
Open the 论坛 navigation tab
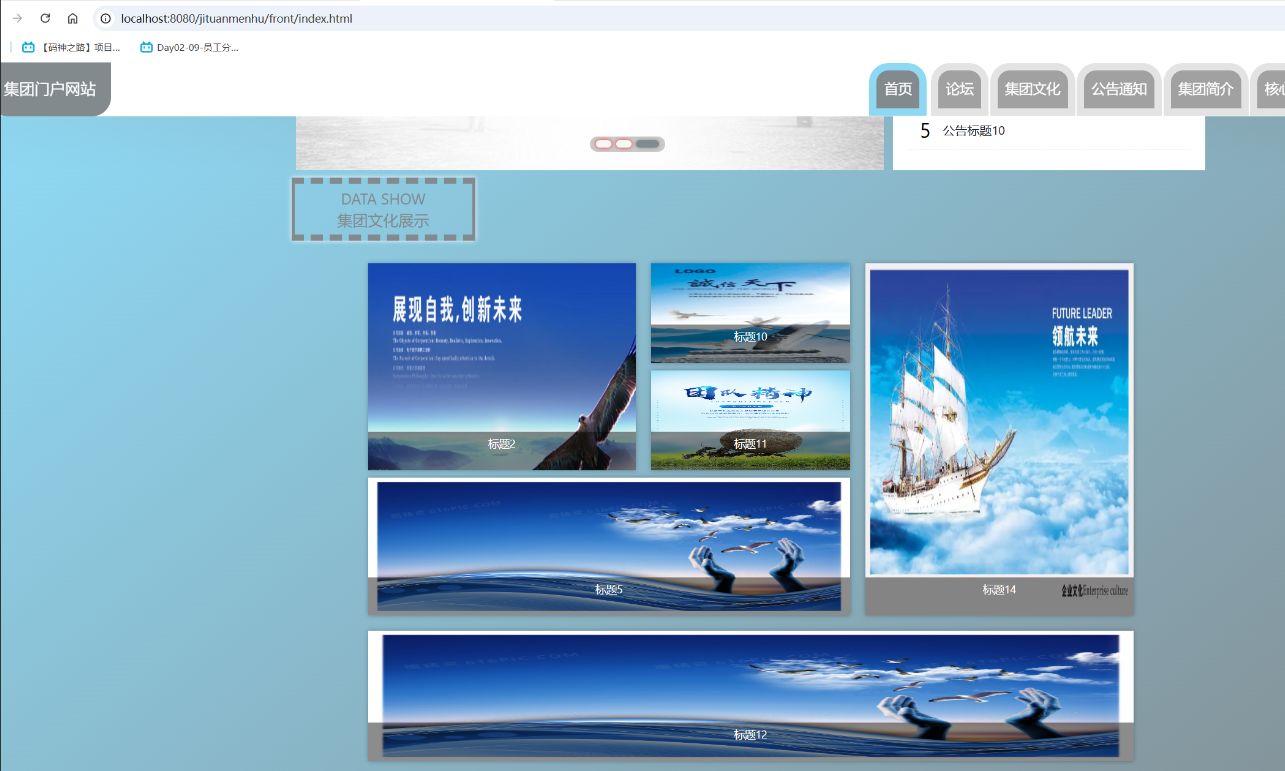click(x=960, y=89)
